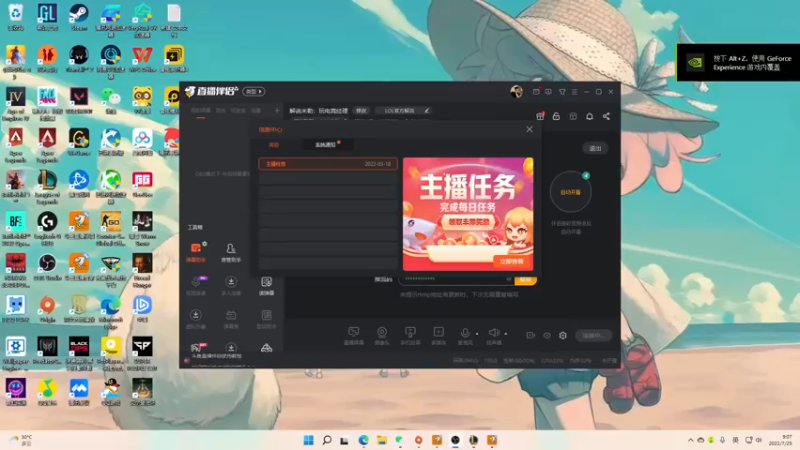Toggle the 自动开播 circle switch
Image resolution: width=800 pixels, height=450 pixels.
coord(570,192)
